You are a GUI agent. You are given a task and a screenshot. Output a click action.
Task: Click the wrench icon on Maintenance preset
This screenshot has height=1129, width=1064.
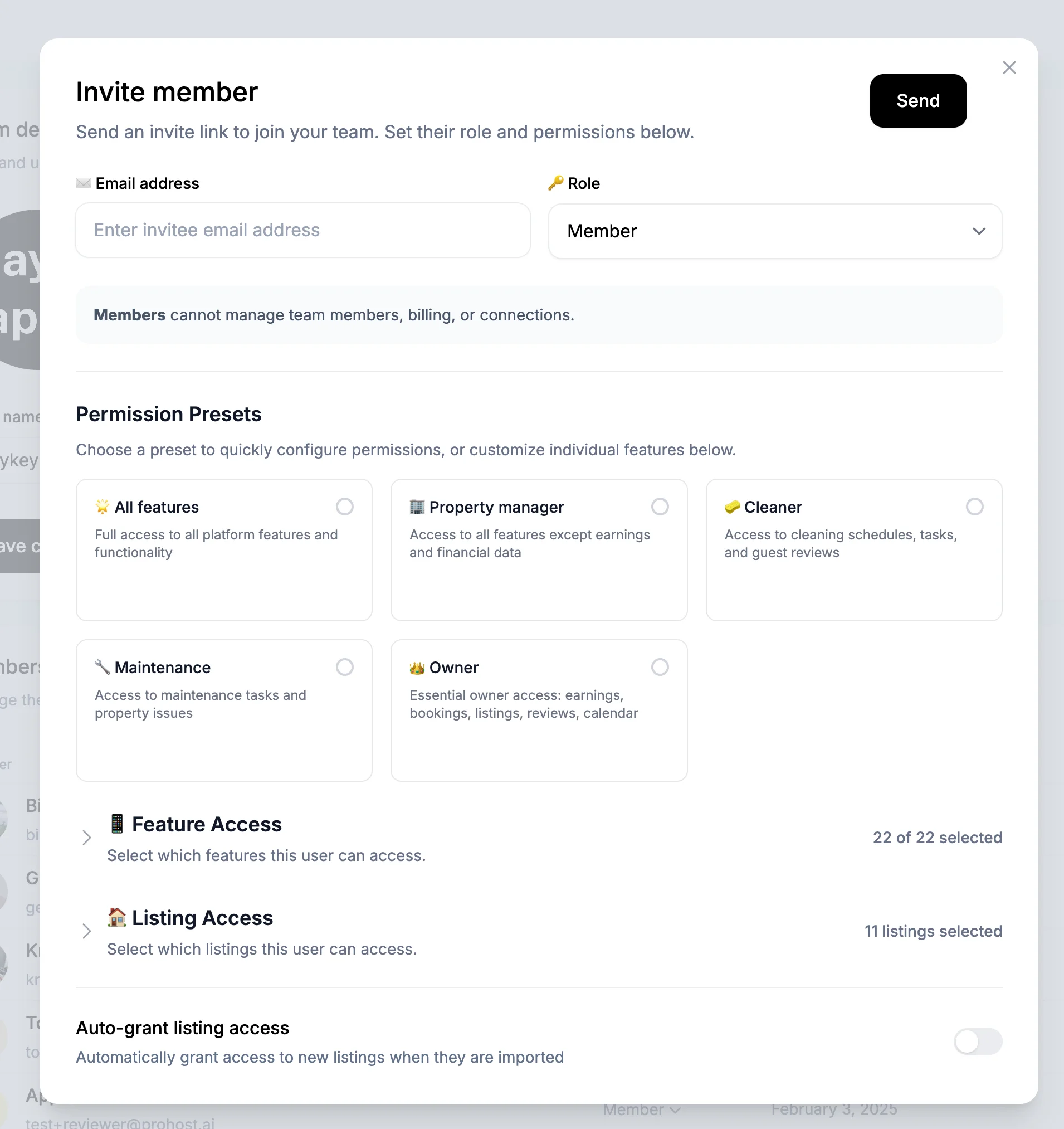102,666
